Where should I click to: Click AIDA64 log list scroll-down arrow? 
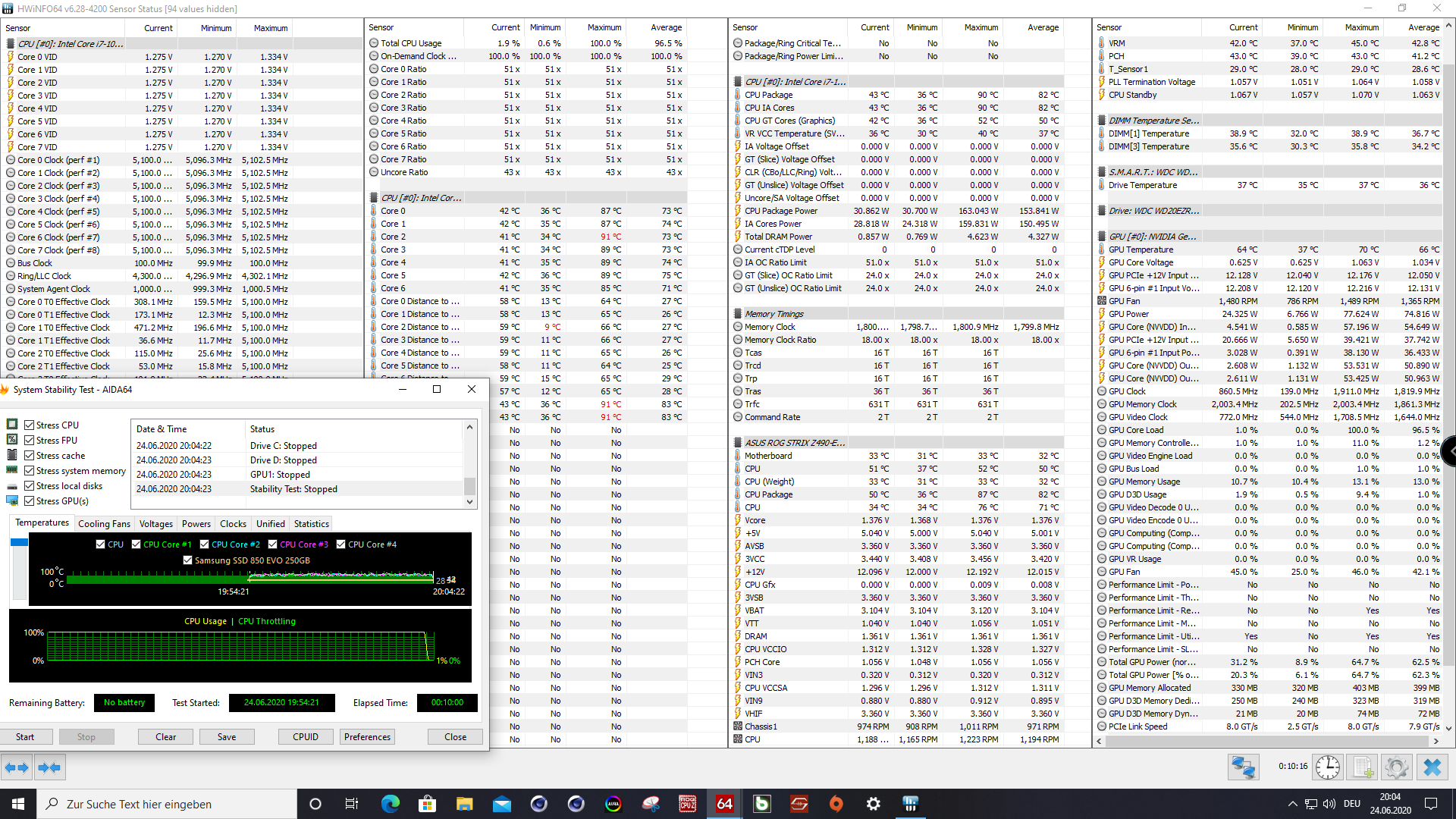coord(469,501)
